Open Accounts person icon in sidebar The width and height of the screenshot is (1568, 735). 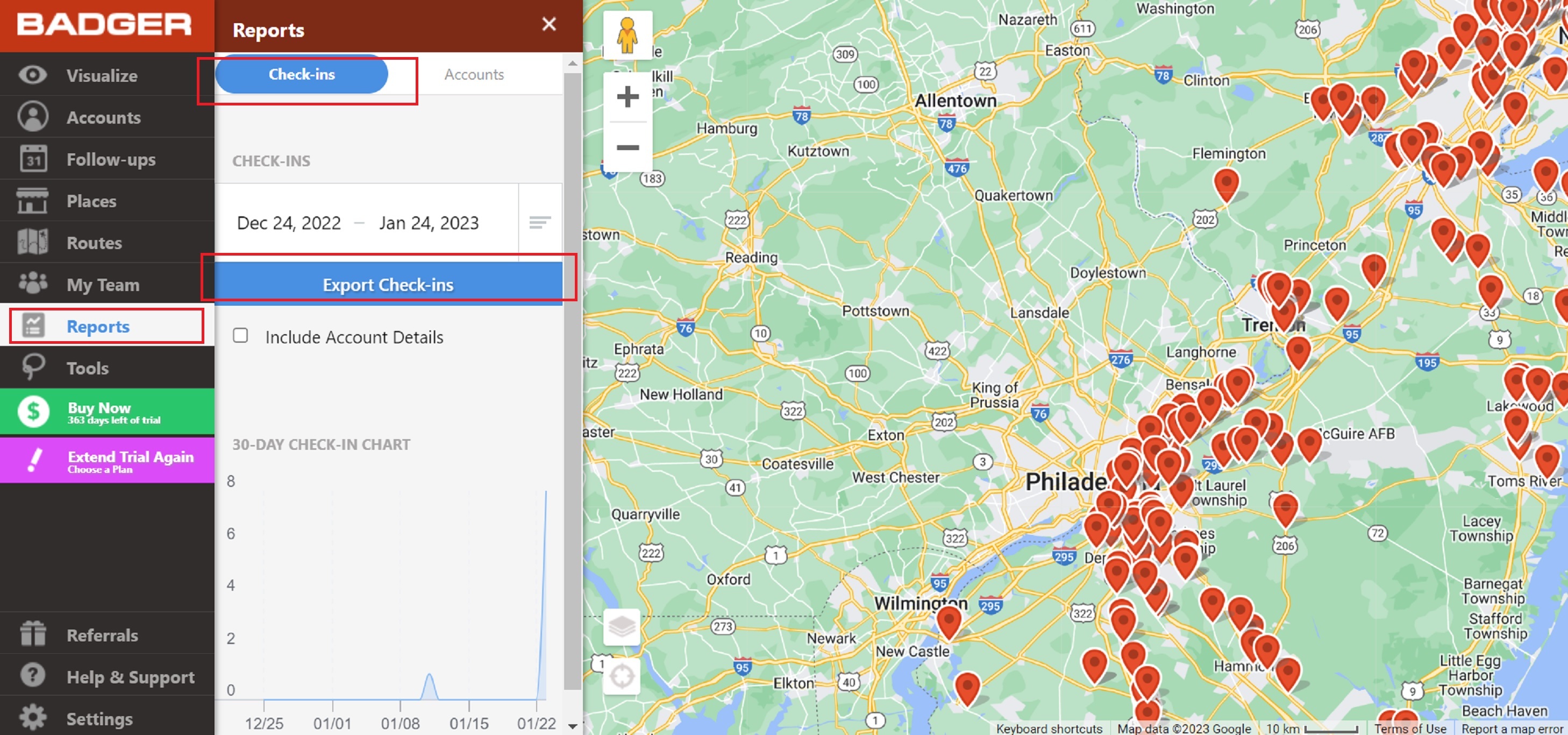(x=32, y=116)
